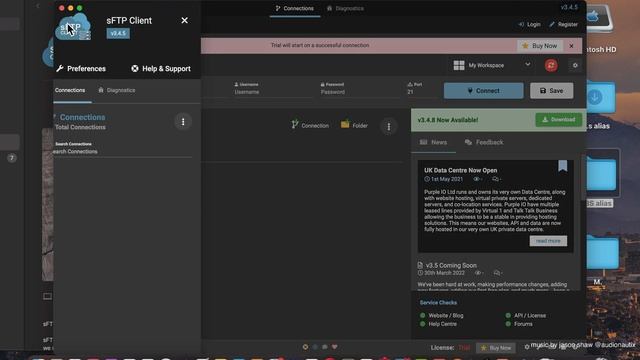Click the Forums service check

(518, 324)
